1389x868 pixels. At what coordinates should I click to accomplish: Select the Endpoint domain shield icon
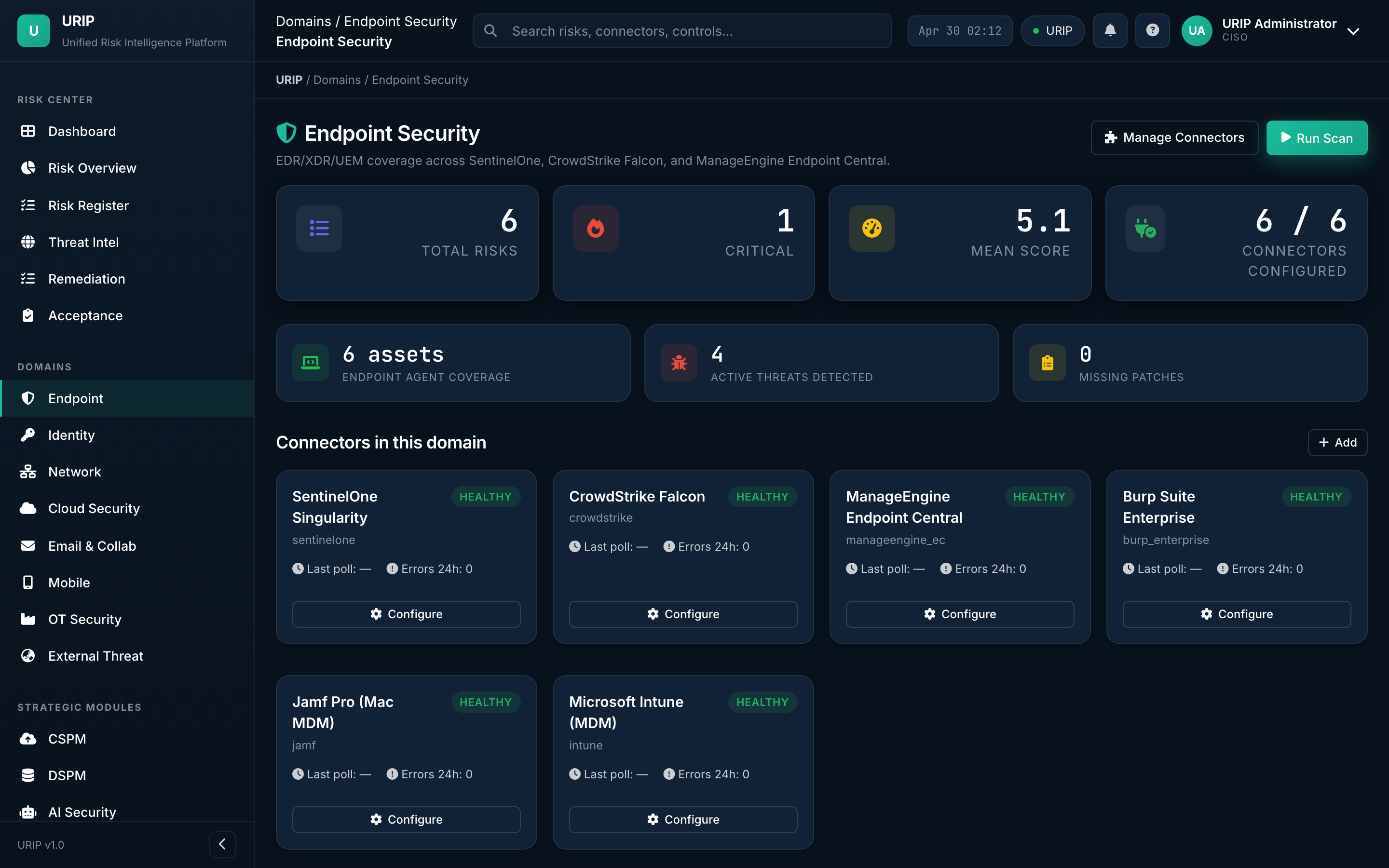click(27, 398)
